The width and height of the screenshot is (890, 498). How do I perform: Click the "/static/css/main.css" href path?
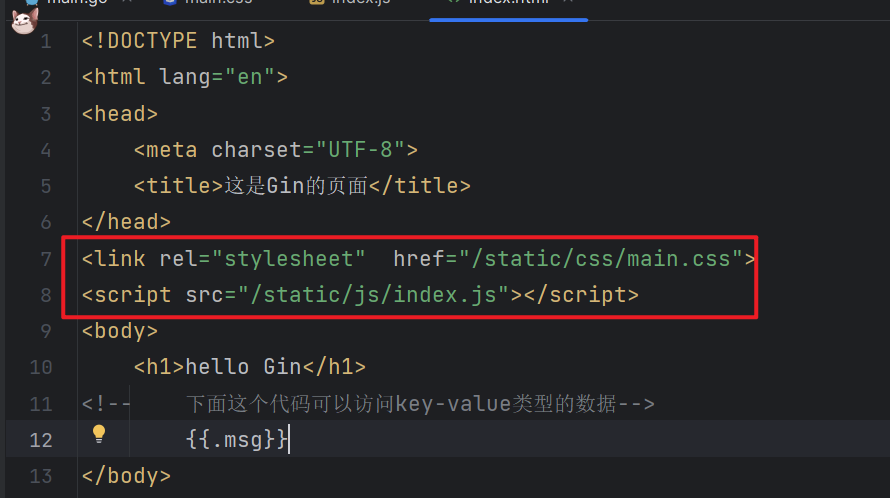click(x=601, y=258)
